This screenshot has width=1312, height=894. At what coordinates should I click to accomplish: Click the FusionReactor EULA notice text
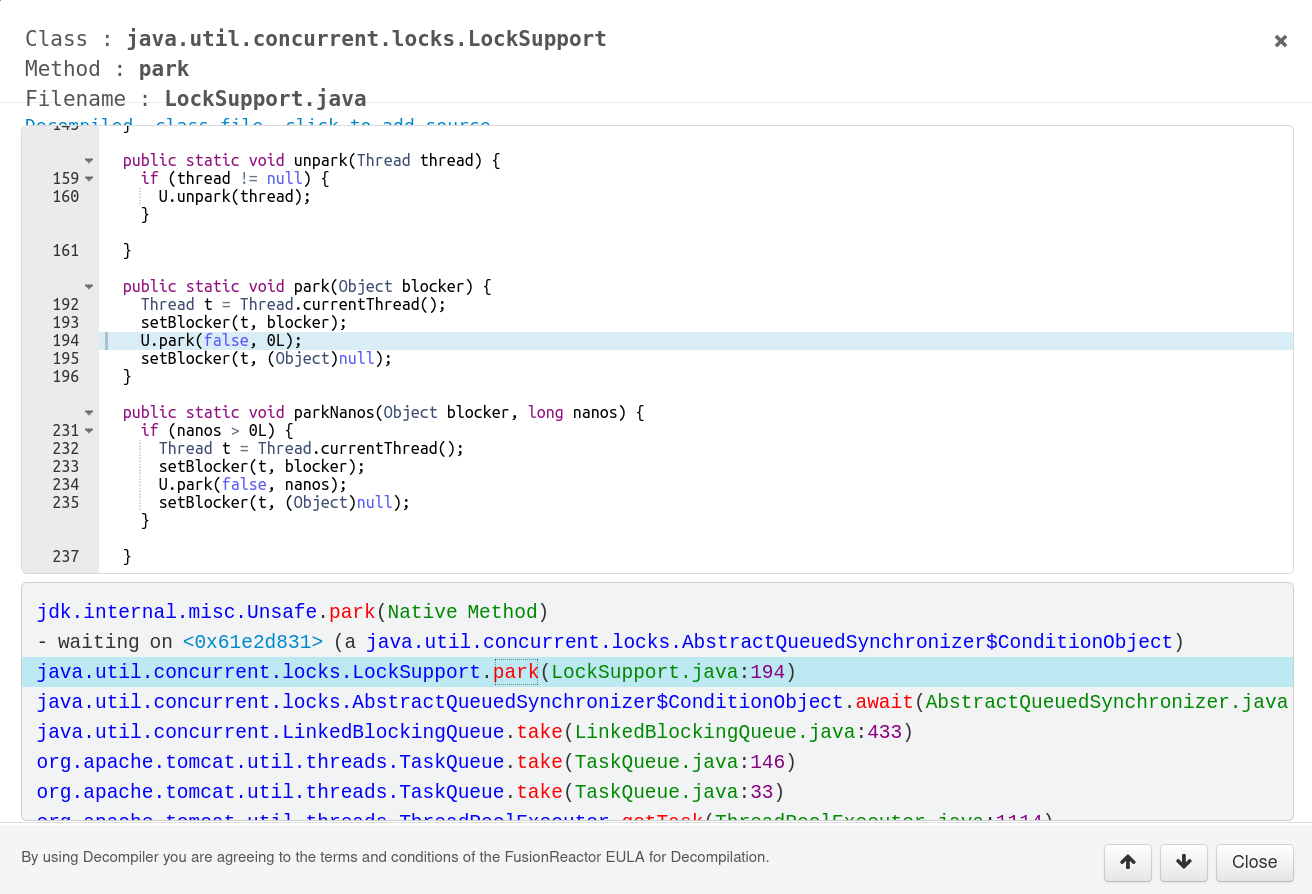395,857
